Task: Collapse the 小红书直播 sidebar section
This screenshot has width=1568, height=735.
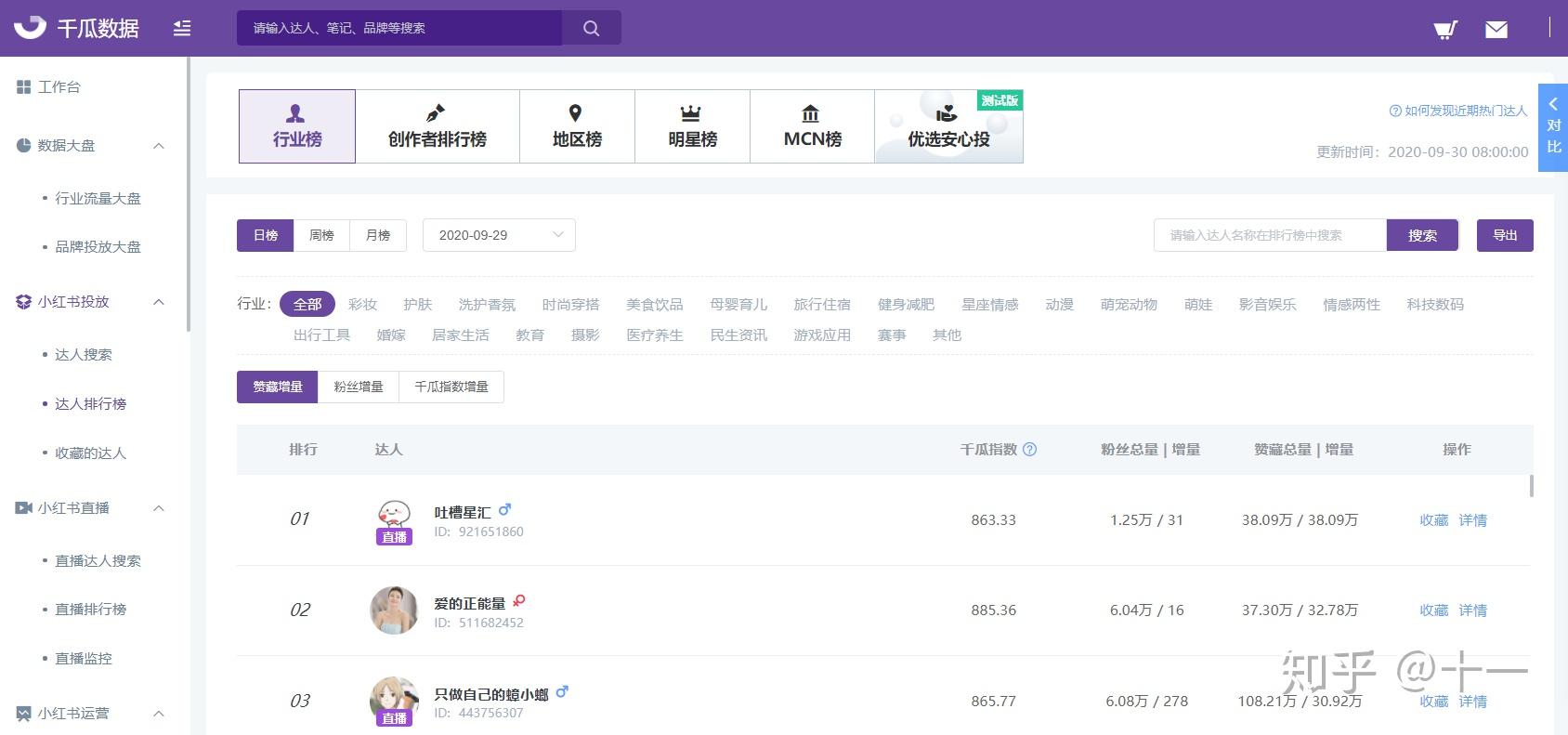Action: [x=159, y=507]
